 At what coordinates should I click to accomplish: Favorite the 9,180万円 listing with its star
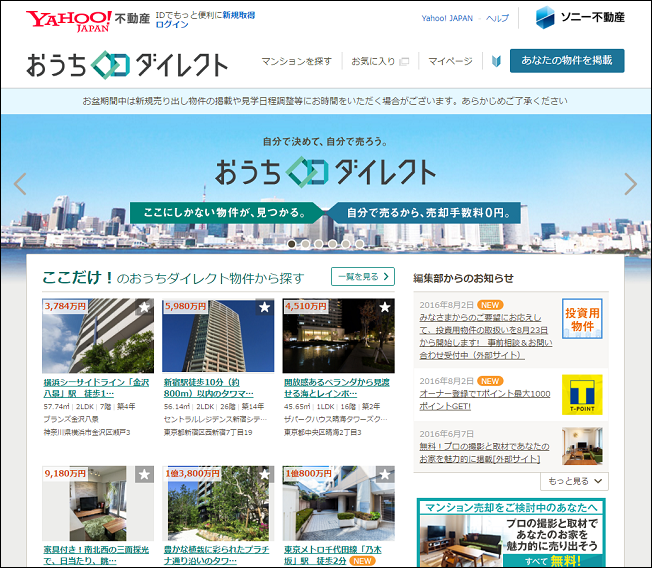(144, 474)
